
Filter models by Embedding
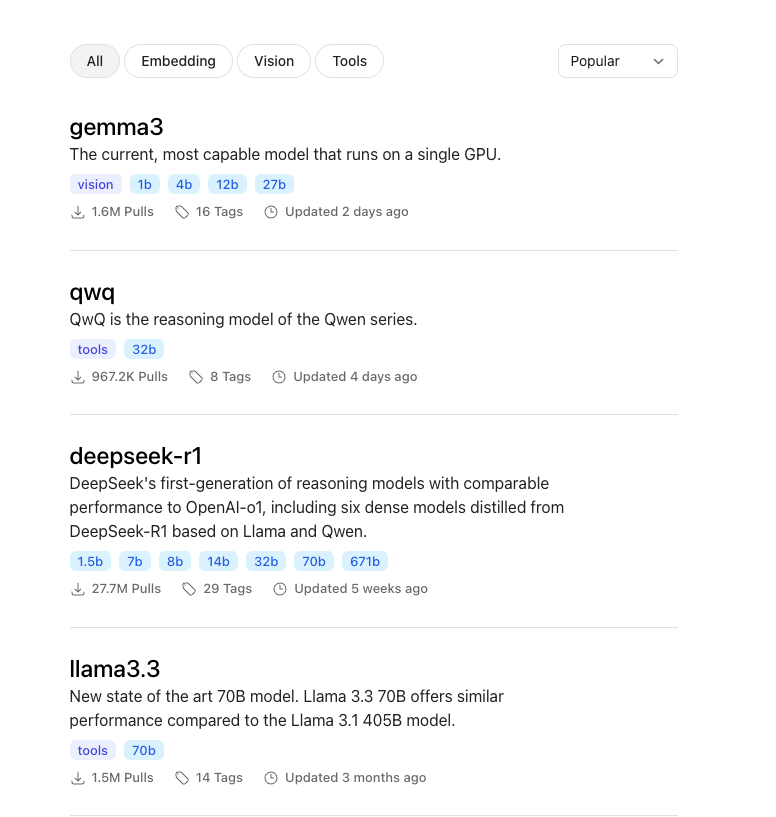click(178, 61)
